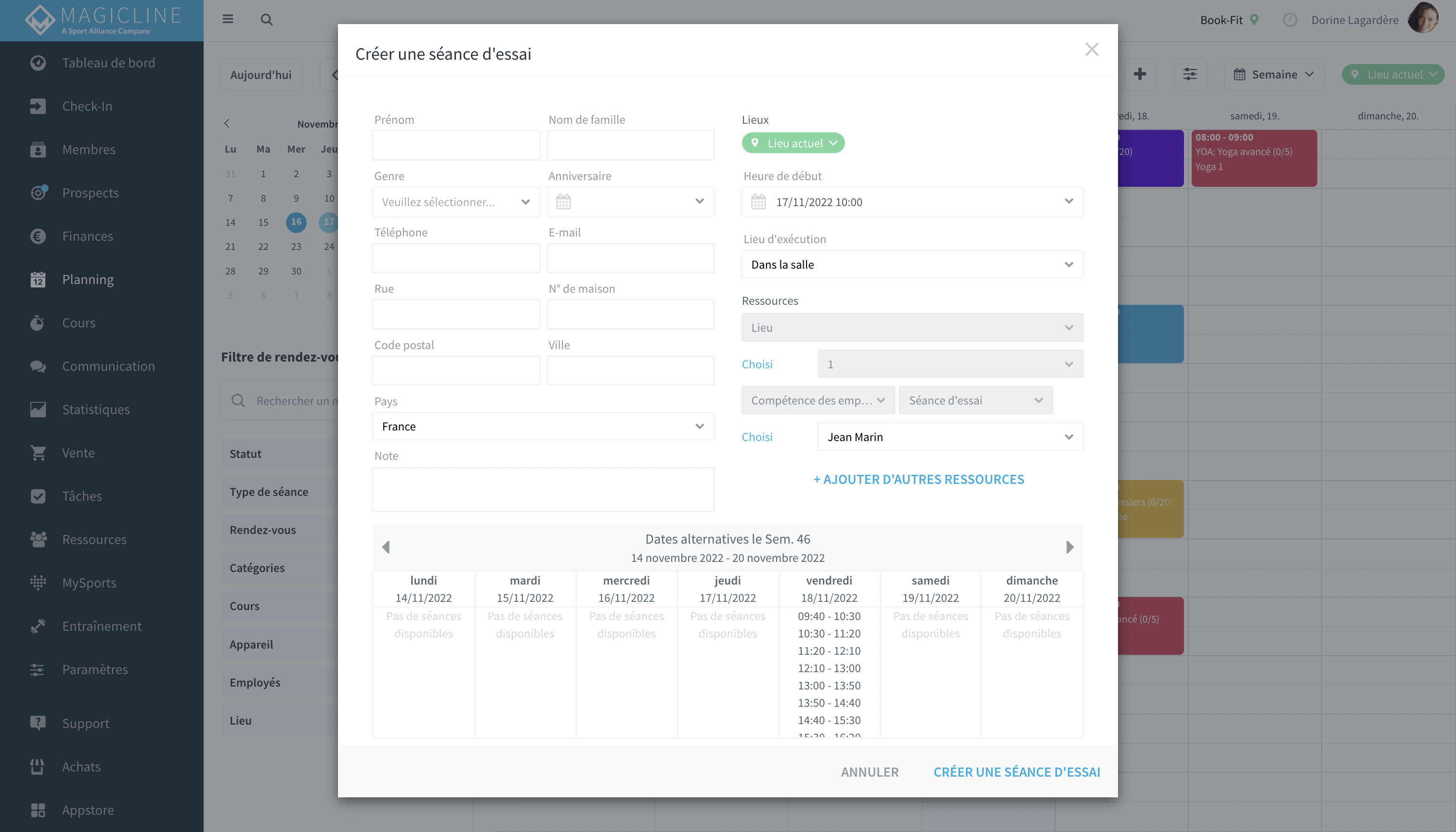Click the clock history icon
Image resolution: width=1456 pixels, height=832 pixels.
click(x=1289, y=20)
